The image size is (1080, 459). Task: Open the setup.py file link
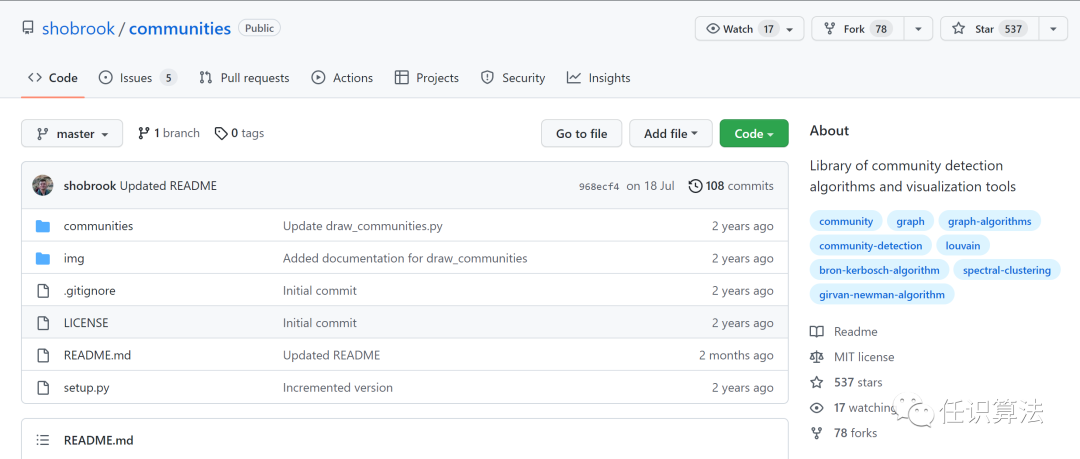click(x=87, y=388)
